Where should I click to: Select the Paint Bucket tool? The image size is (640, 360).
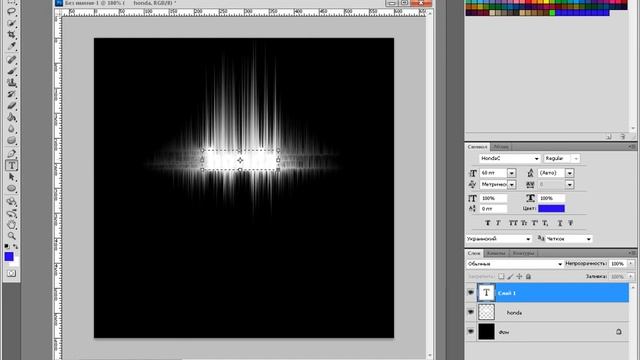pos(11,118)
